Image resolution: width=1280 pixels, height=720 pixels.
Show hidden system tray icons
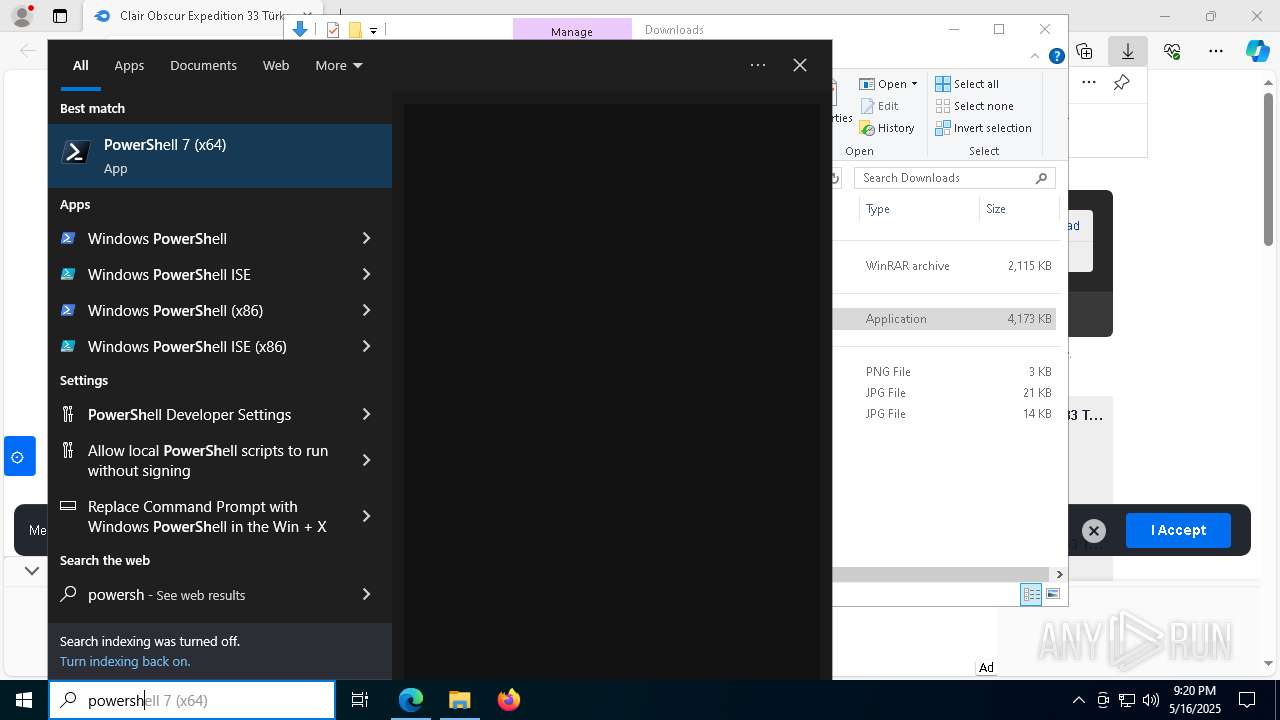tap(1078, 700)
